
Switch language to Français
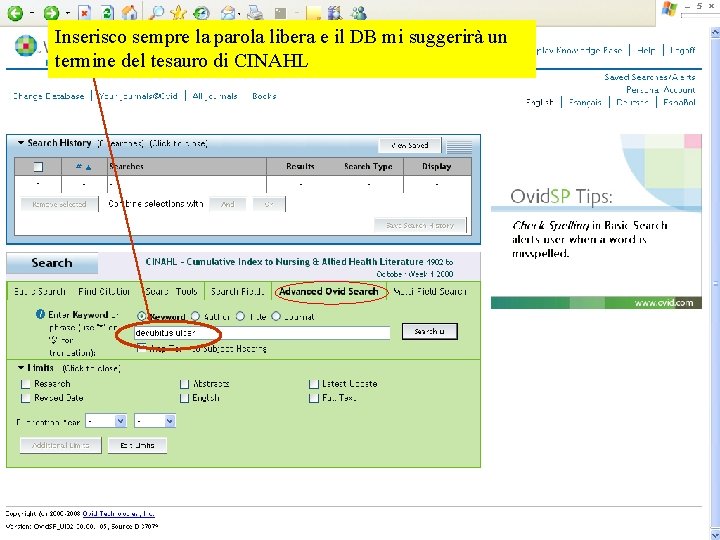(x=585, y=102)
